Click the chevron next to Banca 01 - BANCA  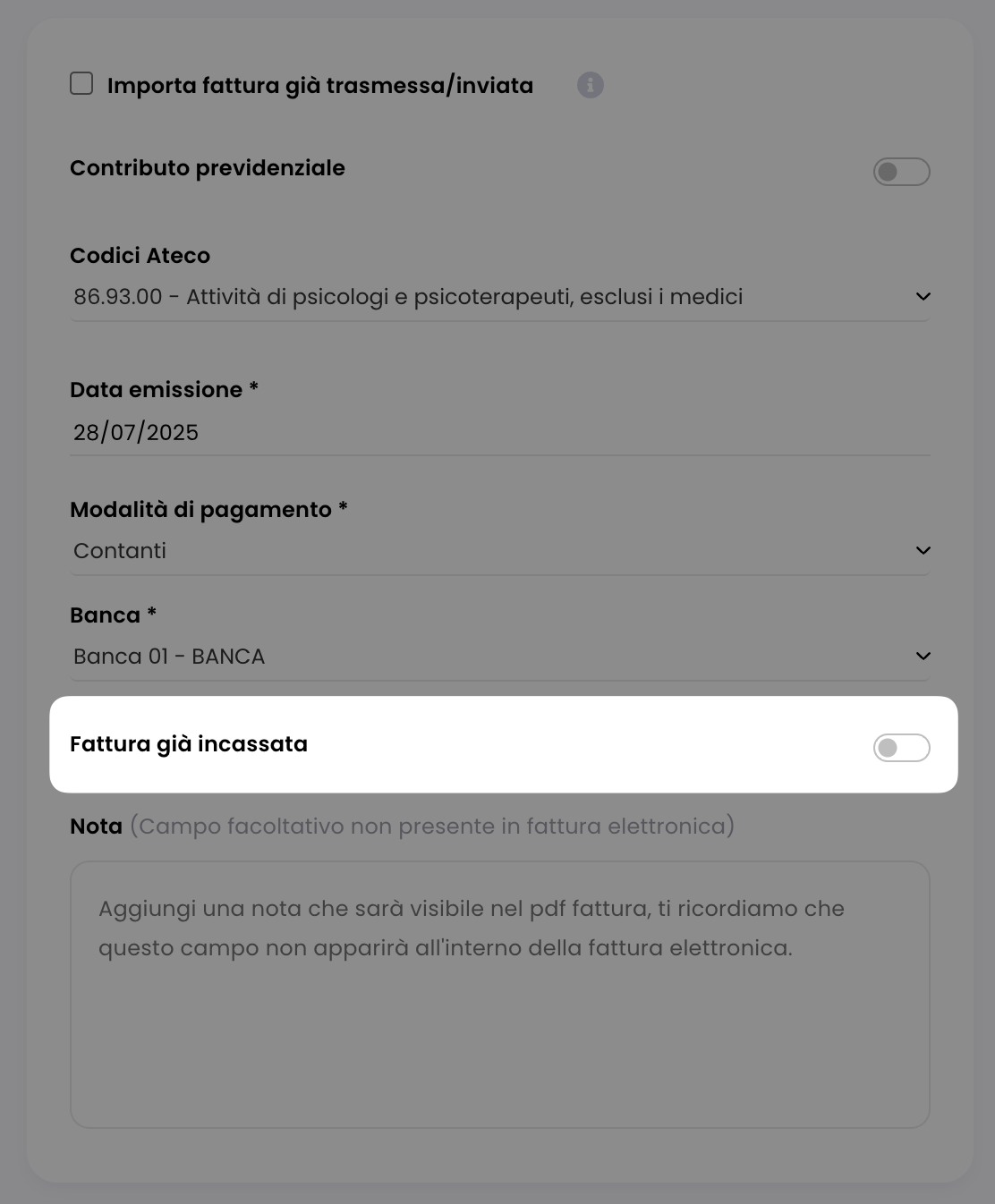coord(923,657)
